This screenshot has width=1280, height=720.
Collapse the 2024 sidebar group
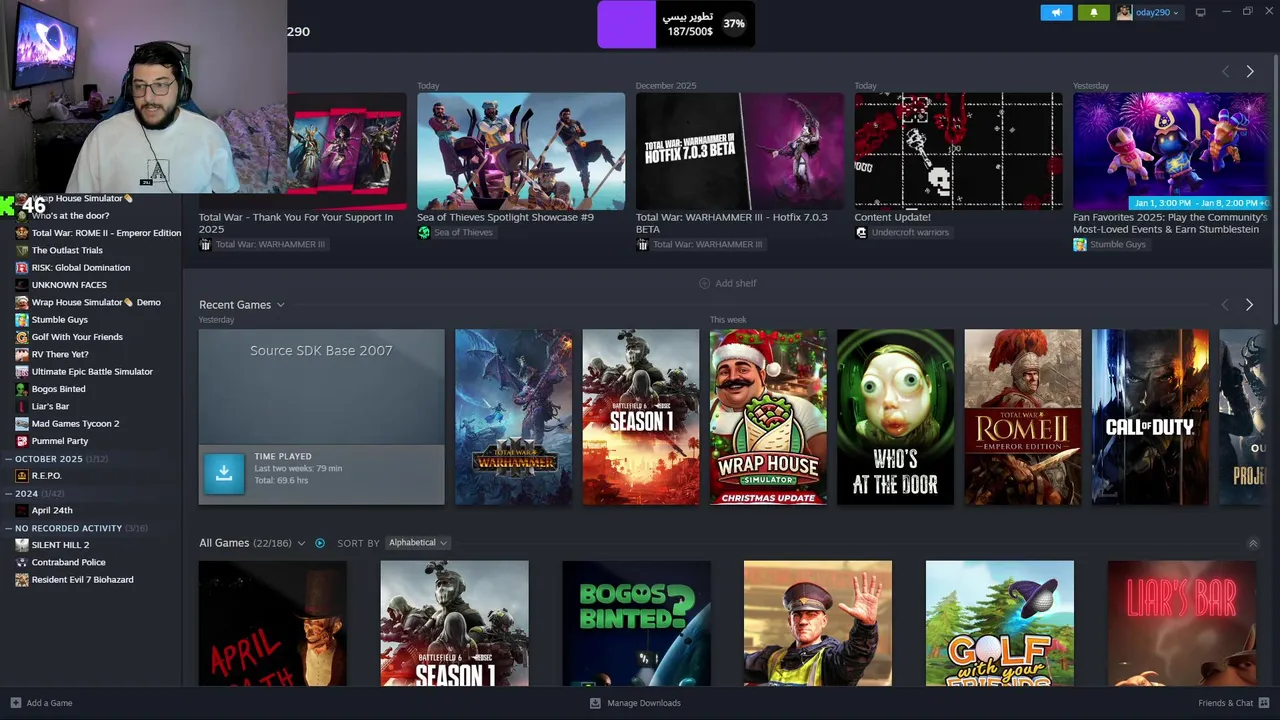tap(9, 493)
